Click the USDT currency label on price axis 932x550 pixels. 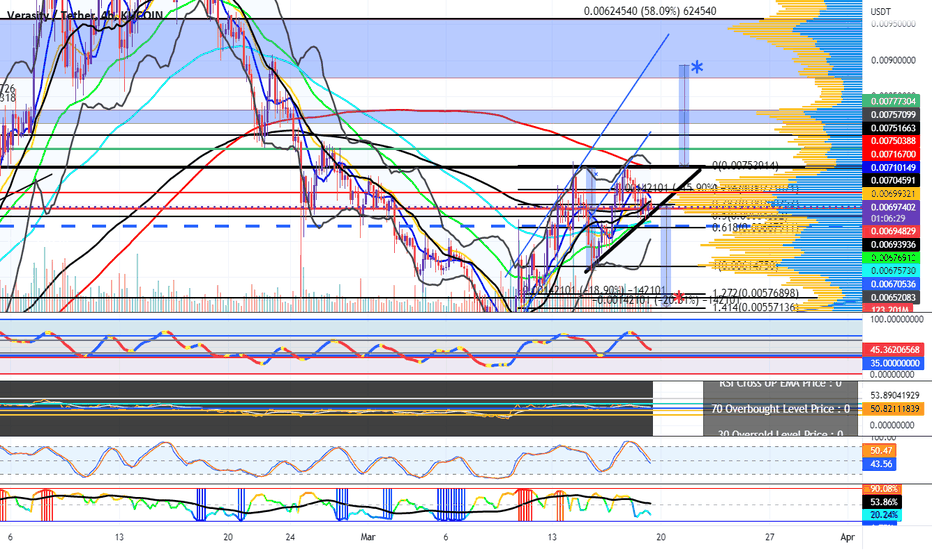pyautogui.click(x=880, y=11)
